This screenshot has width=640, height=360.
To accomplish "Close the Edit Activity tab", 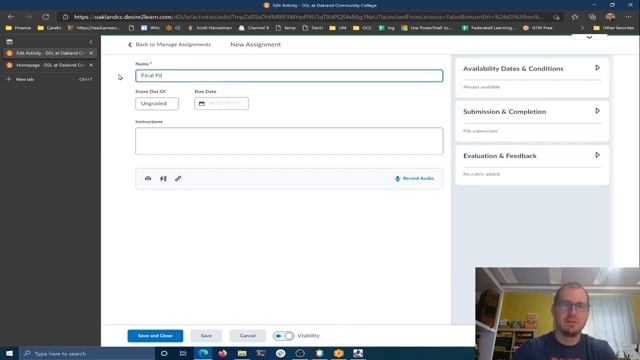I will pyautogui.click(x=91, y=53).
